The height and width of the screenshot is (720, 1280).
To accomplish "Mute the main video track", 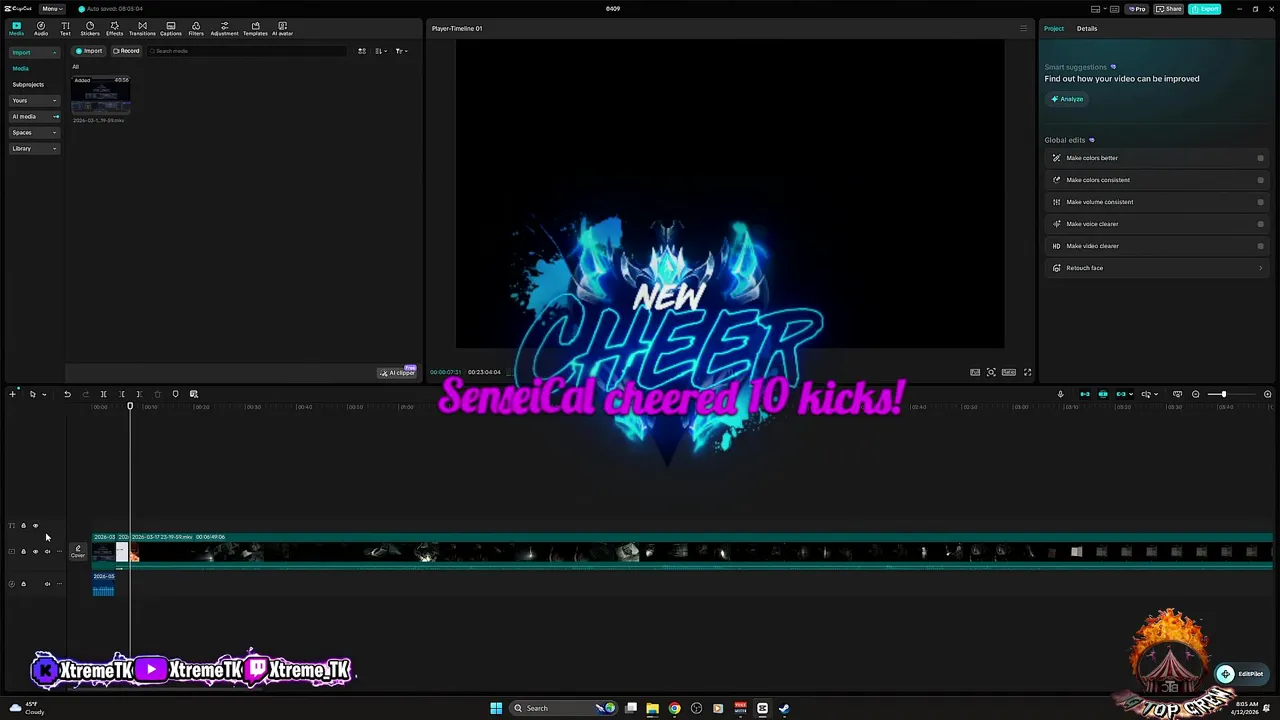I will [x=47, y=552].
